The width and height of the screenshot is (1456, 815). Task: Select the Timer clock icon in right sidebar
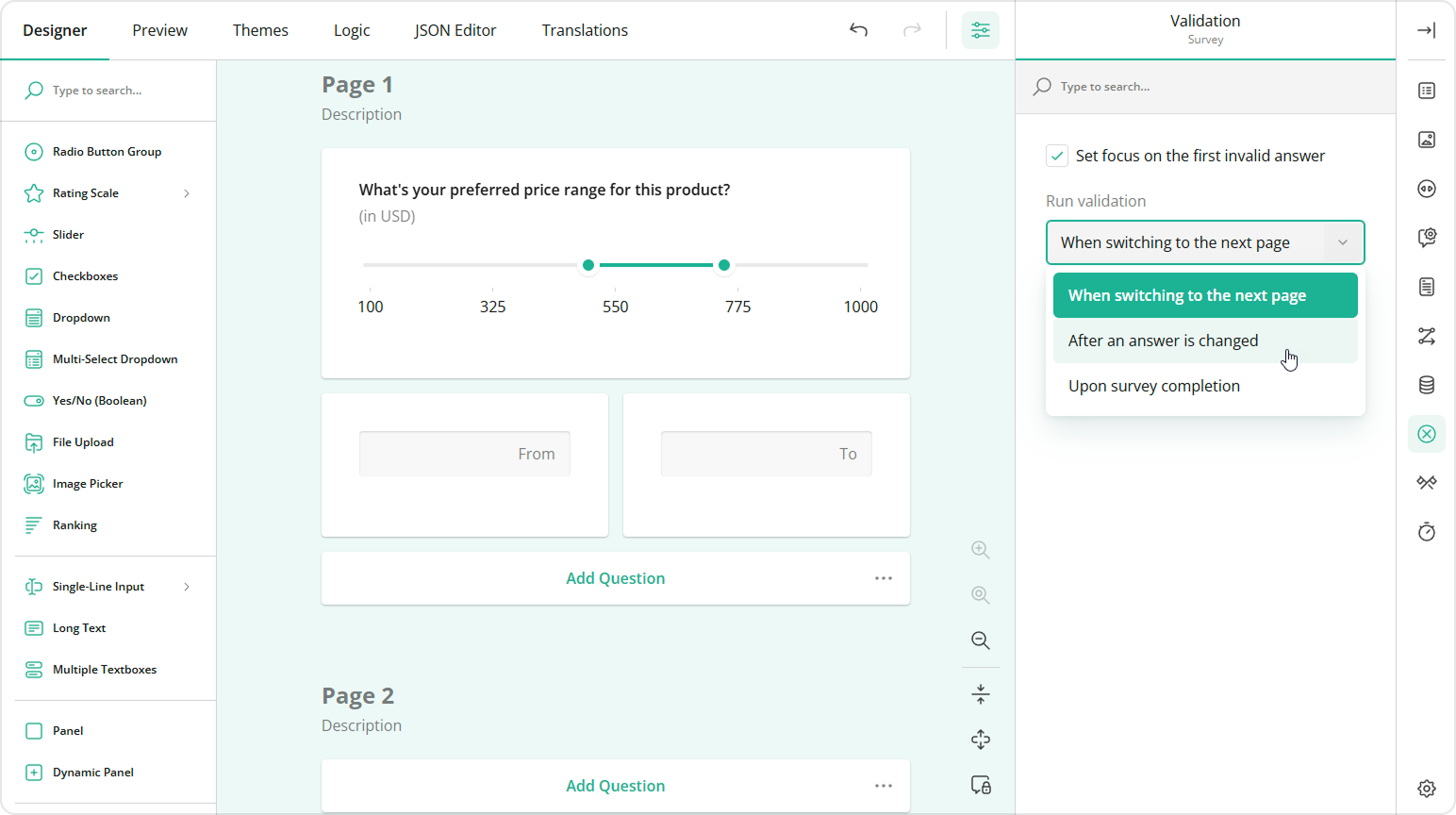point(1426,531)
